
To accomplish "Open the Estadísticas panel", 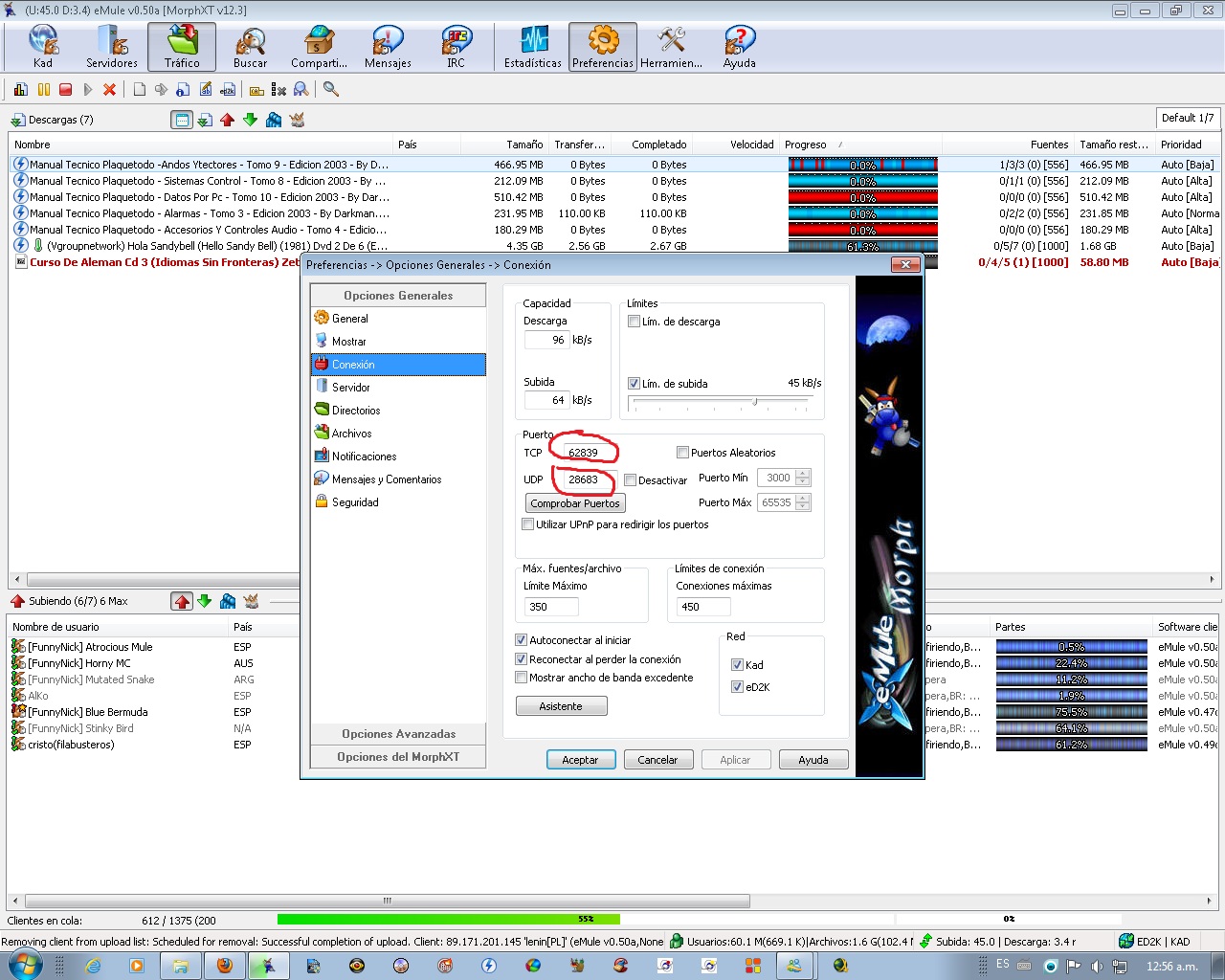I will click(x=533, y=47).
